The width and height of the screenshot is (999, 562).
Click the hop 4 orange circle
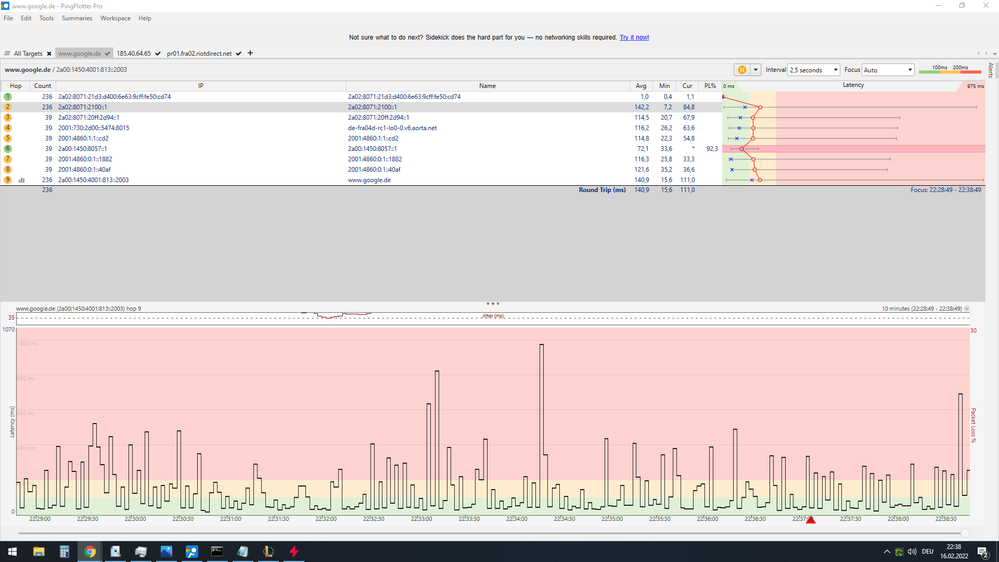(x=8, y=128)
